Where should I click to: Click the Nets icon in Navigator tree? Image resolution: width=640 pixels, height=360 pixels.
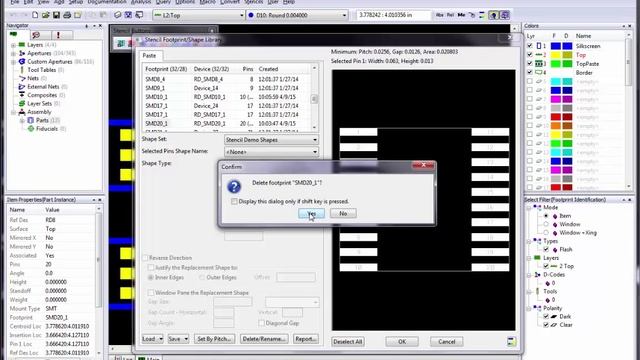pyautogui.click(x=22, y=78)
